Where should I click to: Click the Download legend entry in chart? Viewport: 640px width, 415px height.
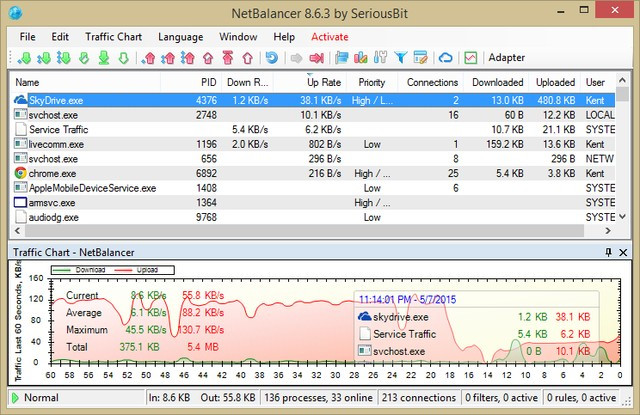point(80,270)
